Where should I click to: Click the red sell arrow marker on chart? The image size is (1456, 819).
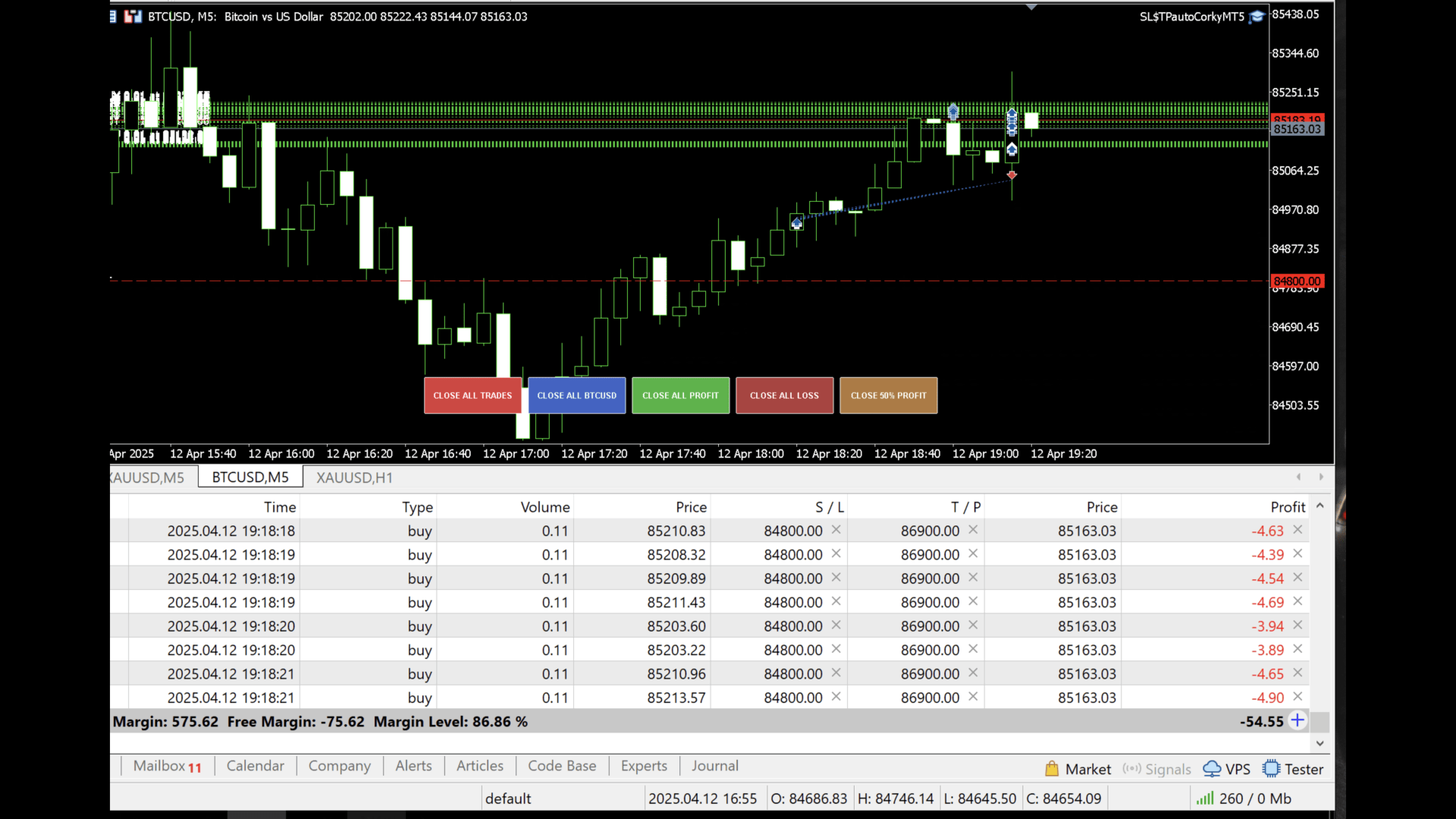(1012, 175)
